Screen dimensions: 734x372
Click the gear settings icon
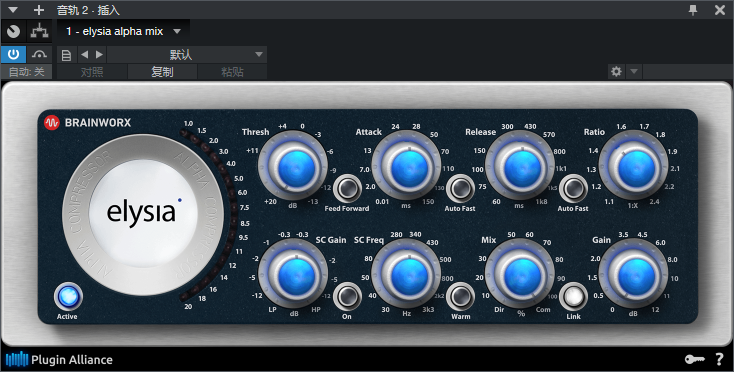click(x=616, y=72)
